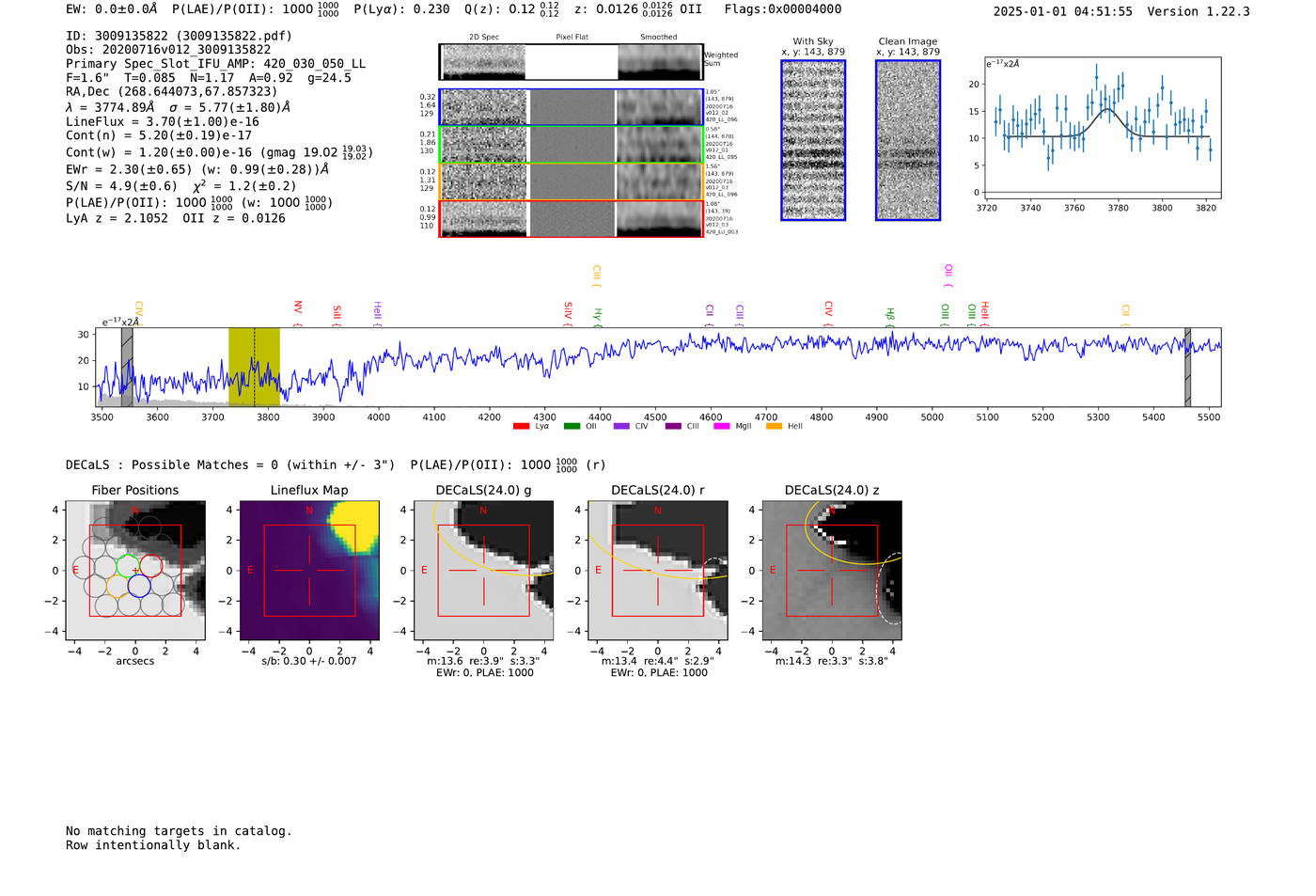
Task: Click the Cont(n) = 5.20(±0.19)e-17 line
Action: coord(159,135)
